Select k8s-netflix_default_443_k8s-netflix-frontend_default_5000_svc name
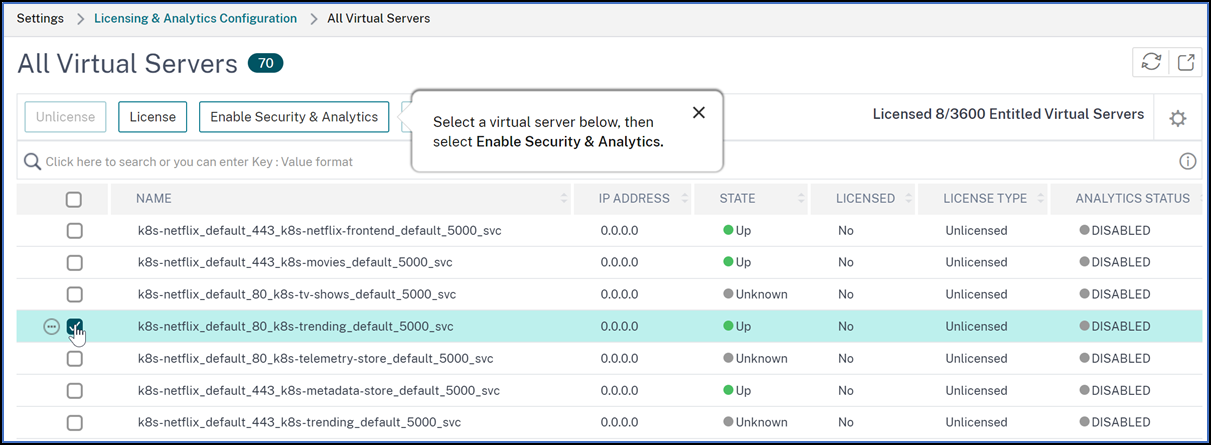 coord(319,231)
